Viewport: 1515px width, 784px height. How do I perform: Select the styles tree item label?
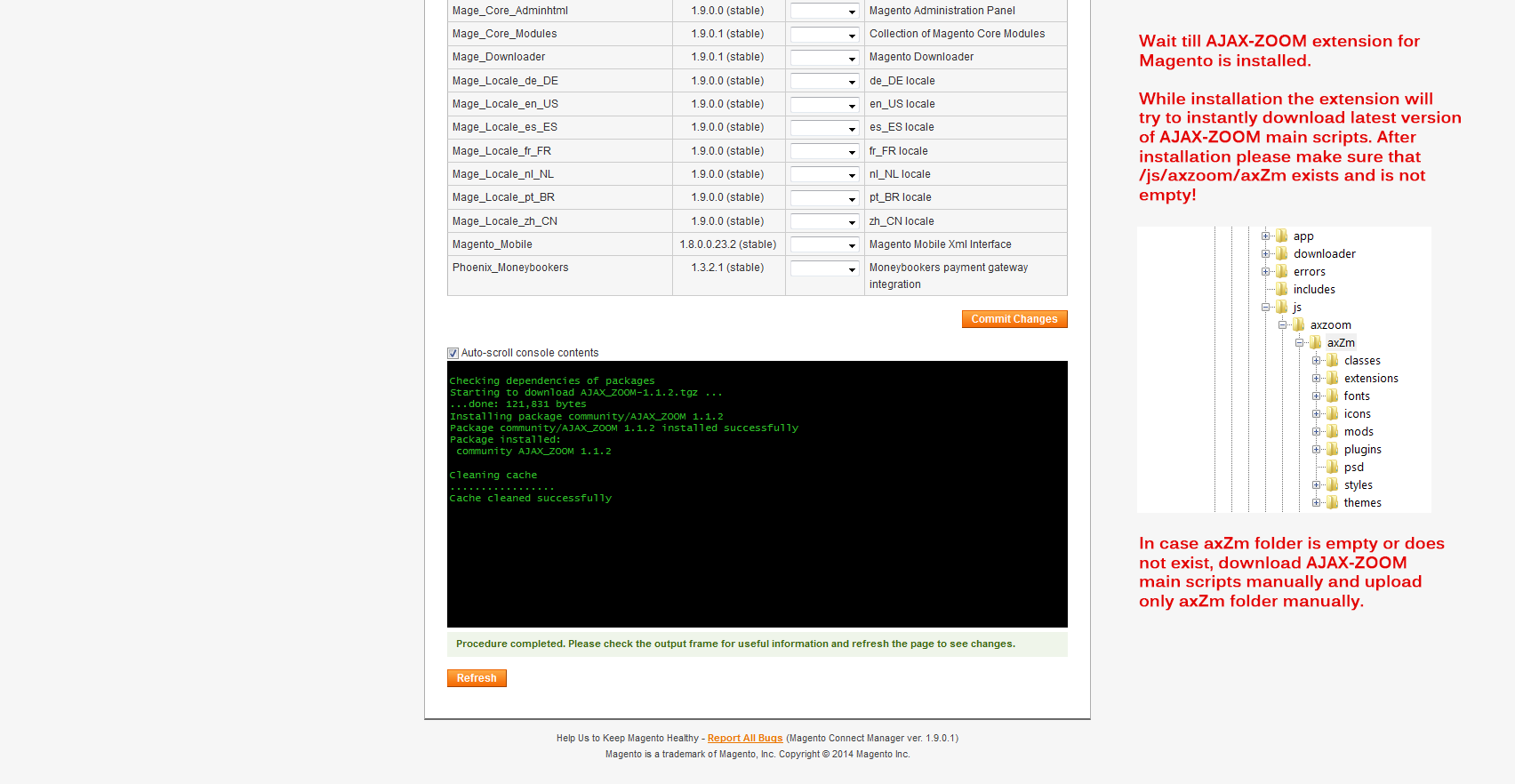tap(1358, 485)
